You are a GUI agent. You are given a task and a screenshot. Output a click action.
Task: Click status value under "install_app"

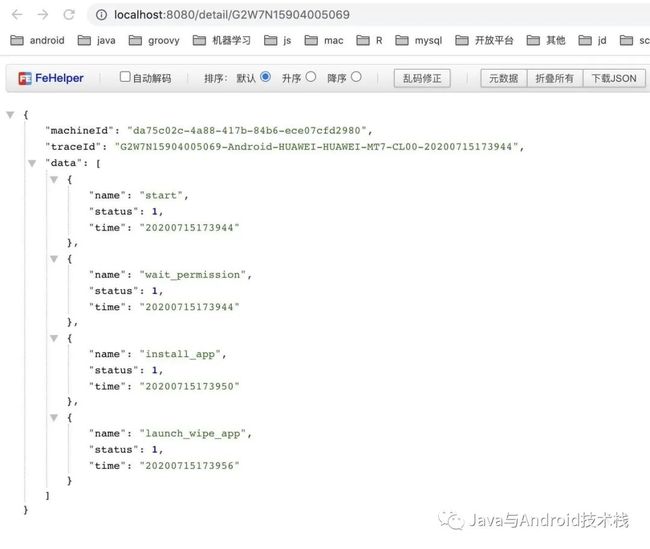click(x=155, y=370)
